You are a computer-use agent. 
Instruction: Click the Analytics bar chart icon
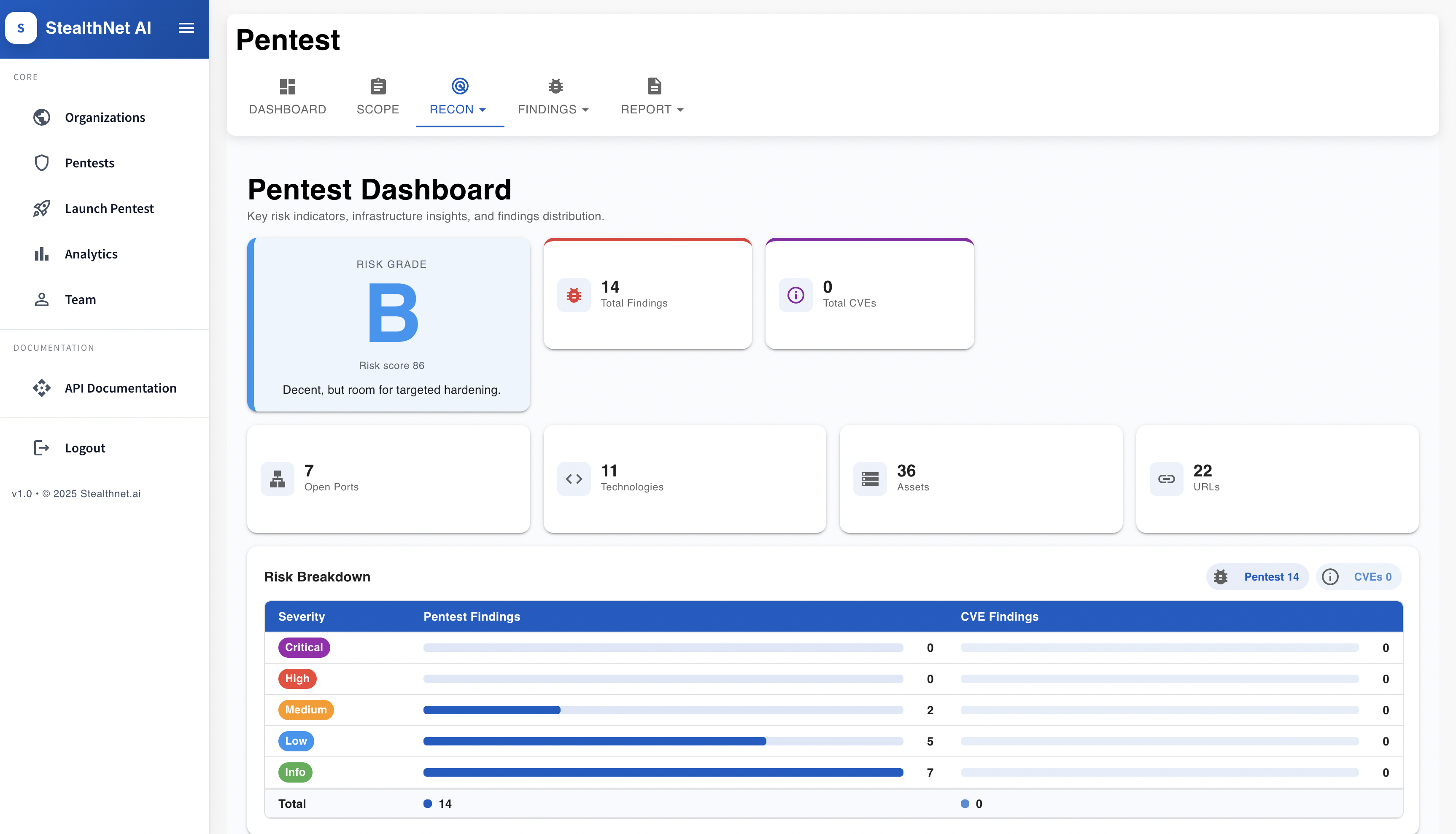click(41, 254)
